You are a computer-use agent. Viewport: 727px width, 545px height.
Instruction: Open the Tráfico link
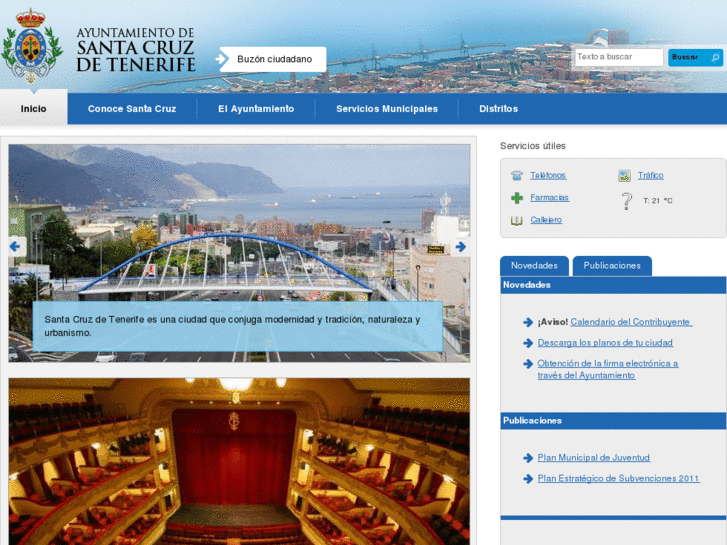tap(650, 175)
